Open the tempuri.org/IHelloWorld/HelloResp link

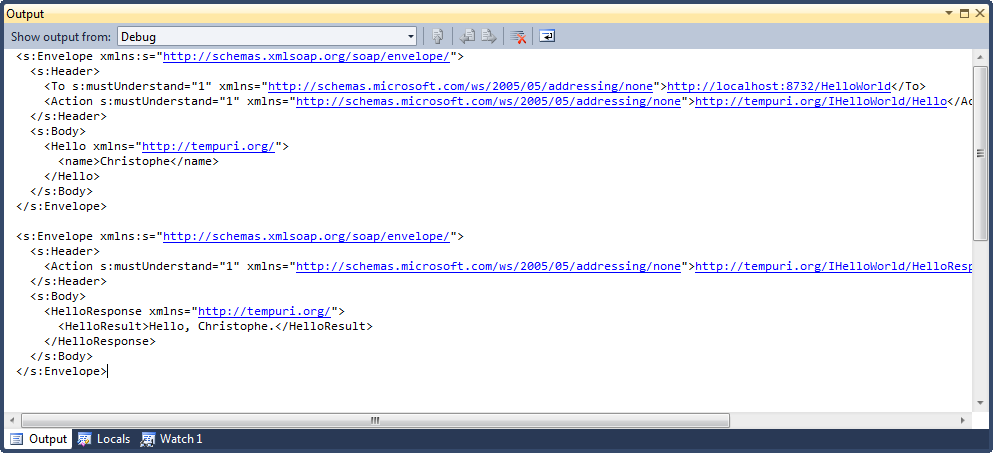[833, 267]
